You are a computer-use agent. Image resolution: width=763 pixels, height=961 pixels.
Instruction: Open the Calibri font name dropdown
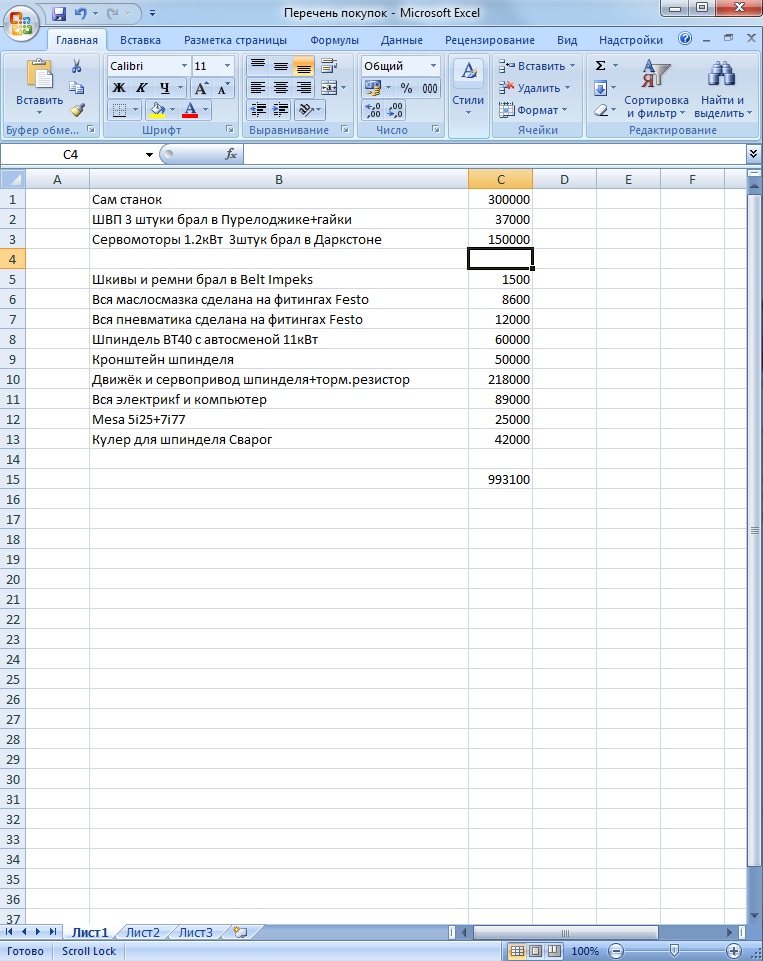pyautogui.click(x=184, y=66)
